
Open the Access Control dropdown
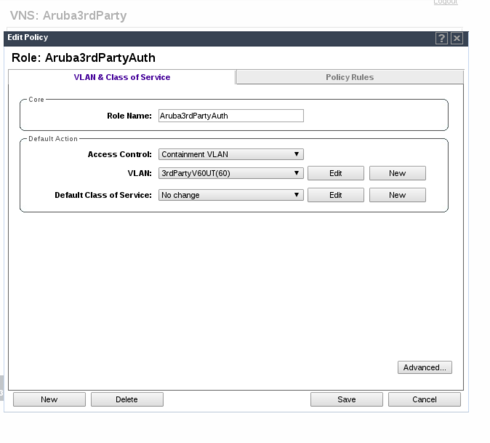tap(231, 154)
